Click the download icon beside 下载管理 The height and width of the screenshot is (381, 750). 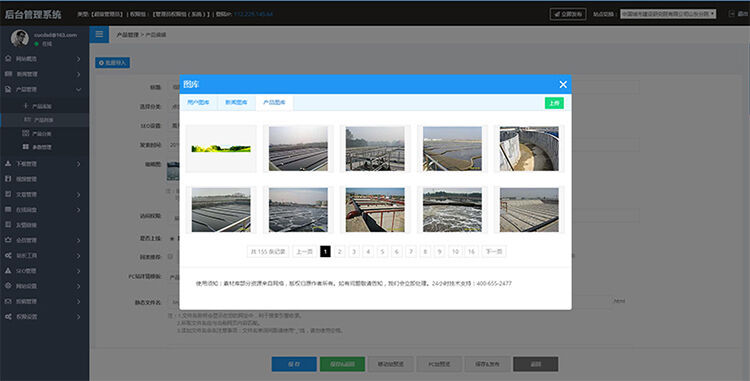(x=8, y=163)
